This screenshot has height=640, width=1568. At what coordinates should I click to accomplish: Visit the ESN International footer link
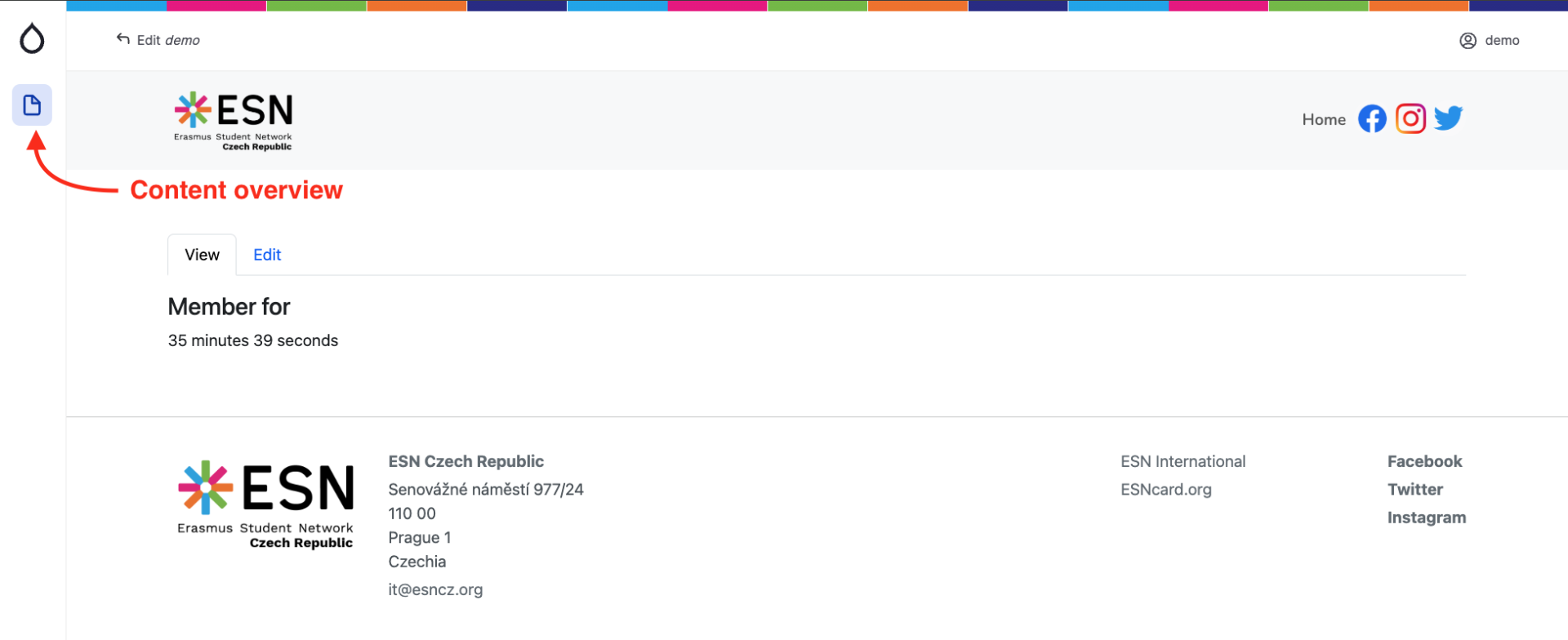pos(1183,462)
